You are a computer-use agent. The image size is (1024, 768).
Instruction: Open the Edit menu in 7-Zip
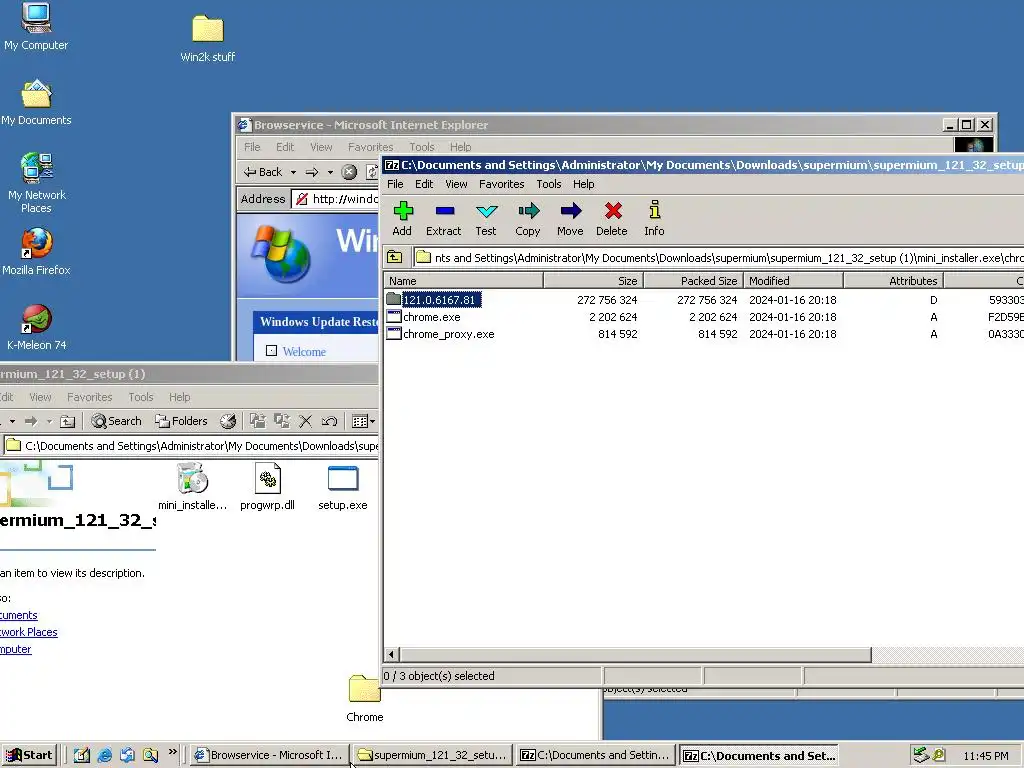tap(424, 184)
